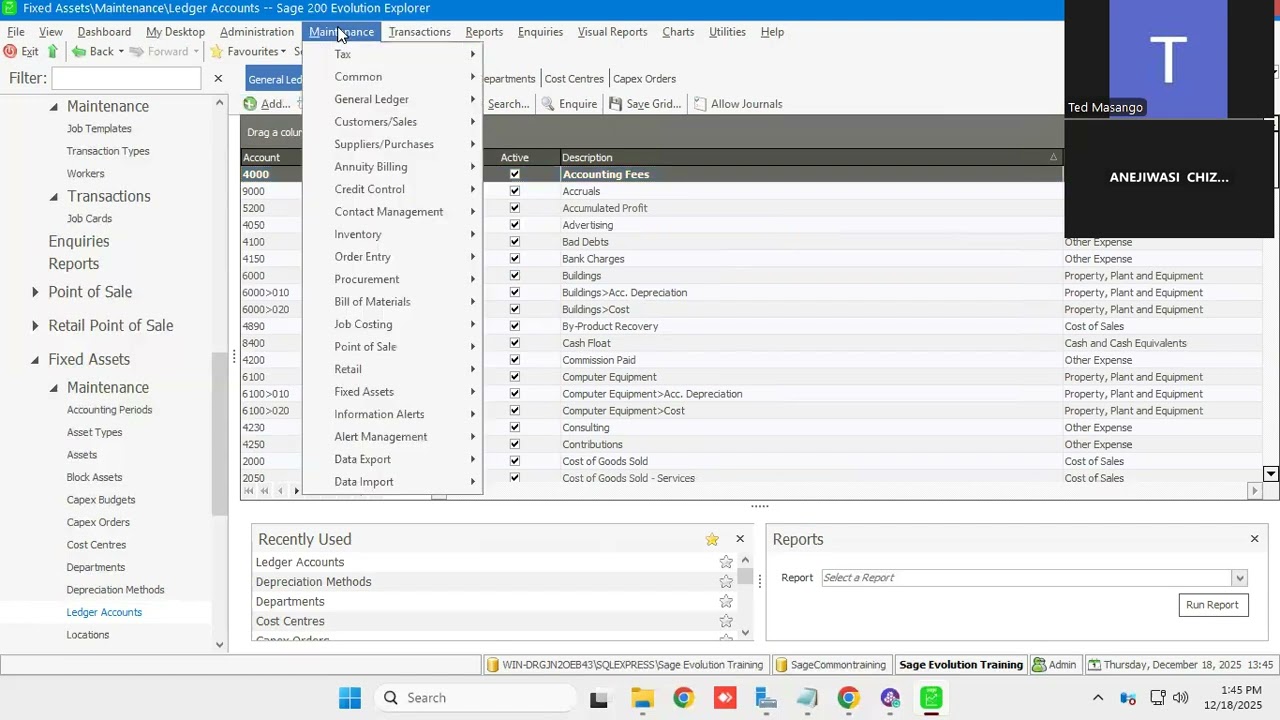
Task: Click the volume icon in system tray
Action: pyautogui.click(x=1181, y=698)
